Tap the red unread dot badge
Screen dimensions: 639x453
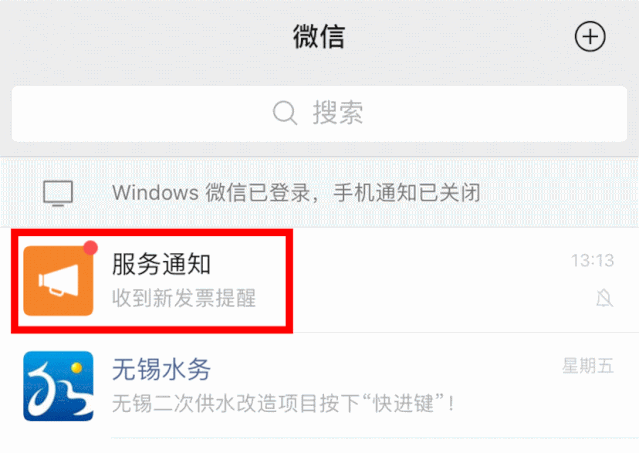click(90, 248)
